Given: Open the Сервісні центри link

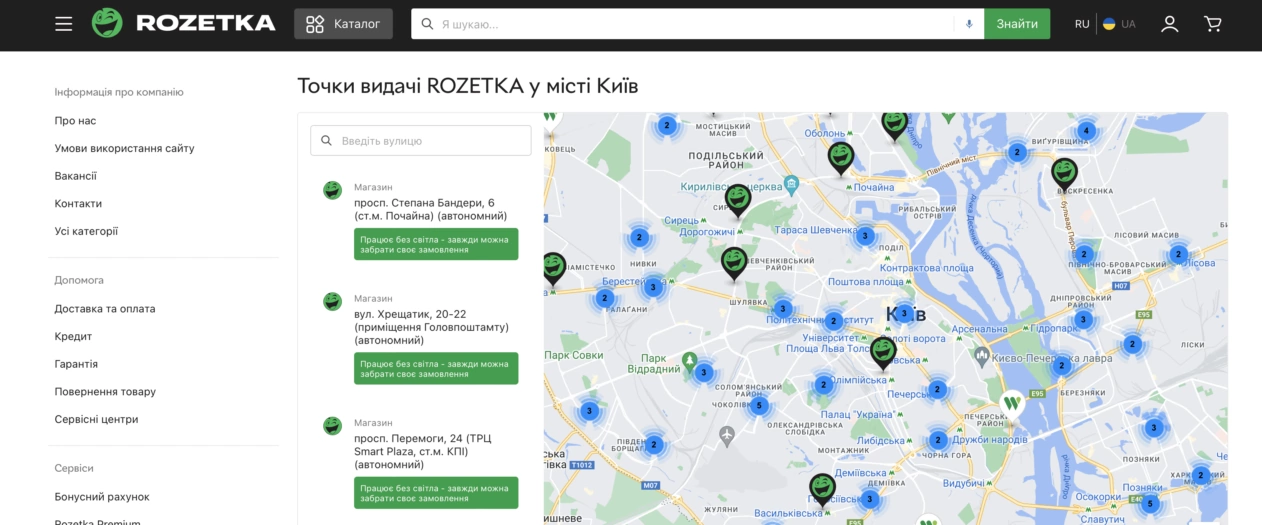Looking at the screenshot, I should coord(96,419).
